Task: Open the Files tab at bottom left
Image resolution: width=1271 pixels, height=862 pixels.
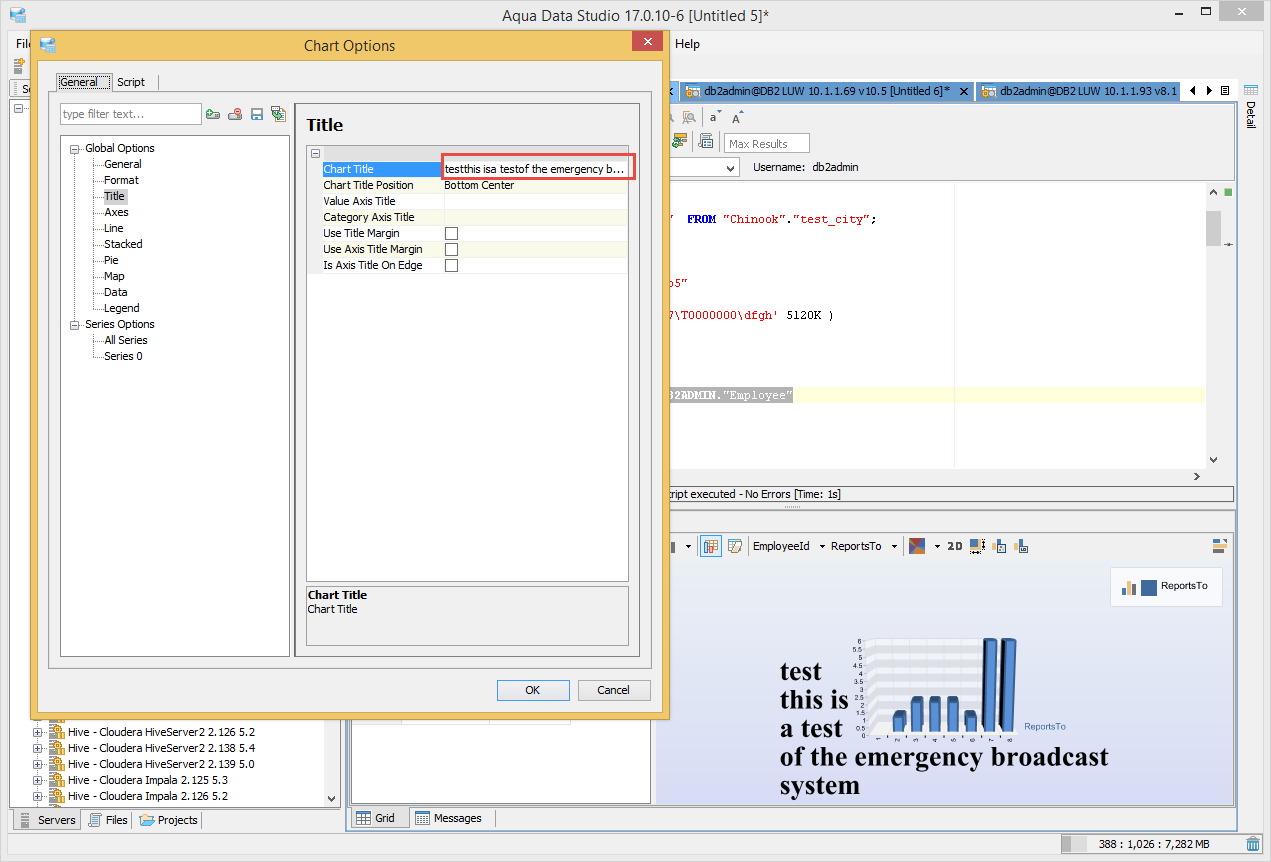Action: (108, 820)
